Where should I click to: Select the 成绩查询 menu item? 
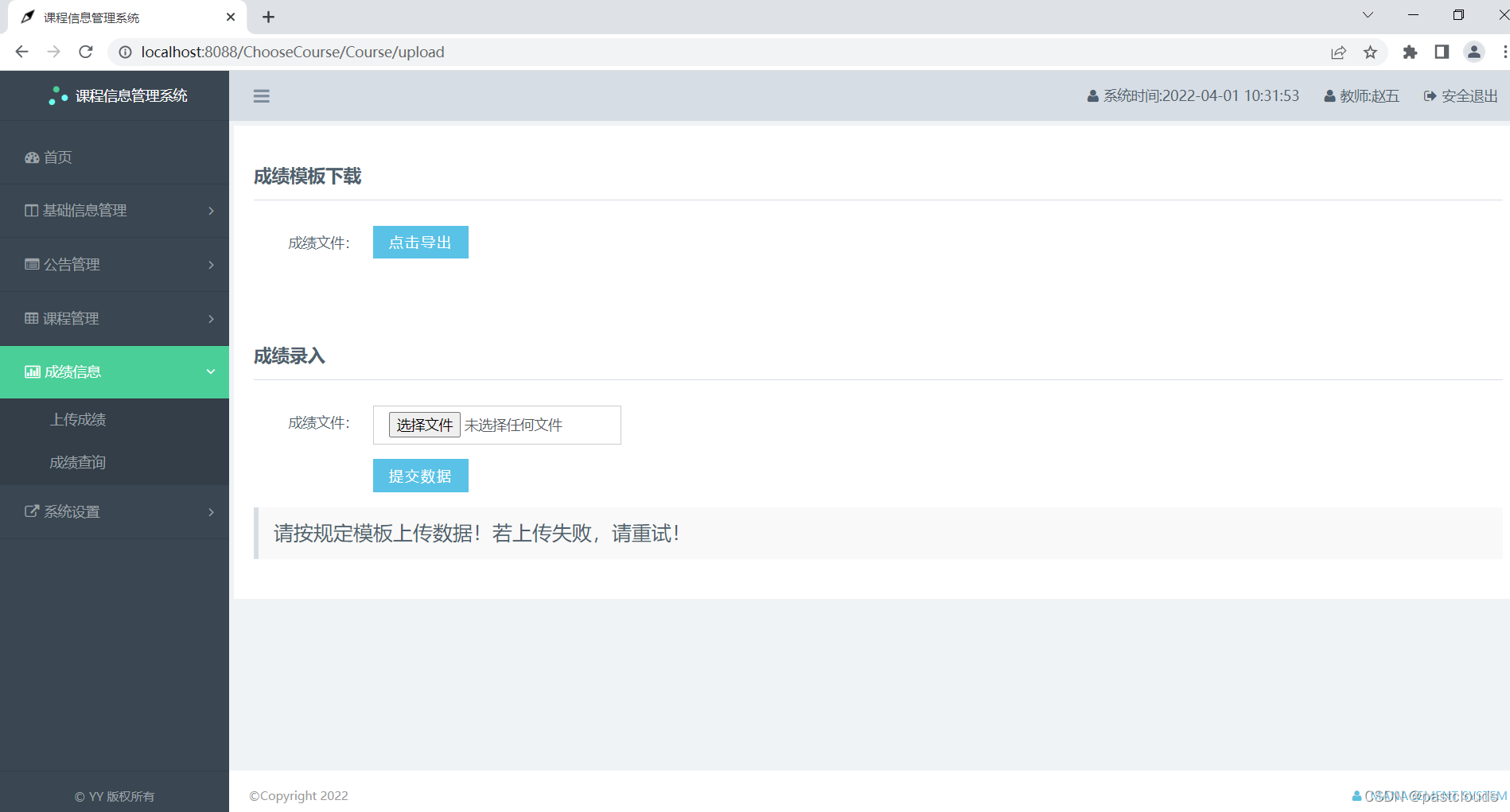coord(77,461)
